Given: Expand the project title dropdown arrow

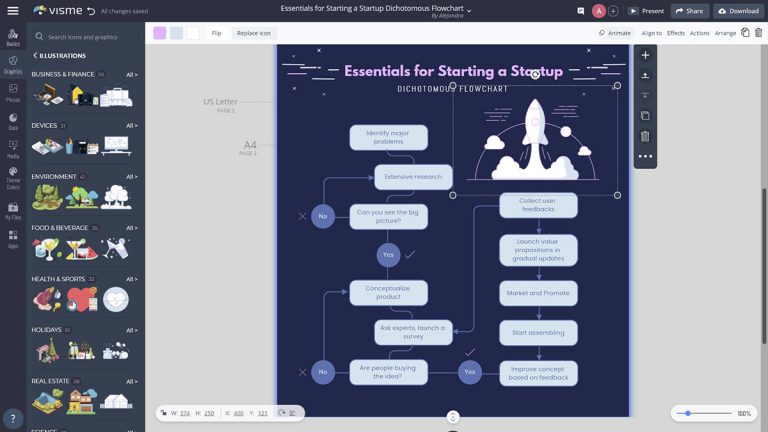Looking at the screenshot, I should (469, 9).
